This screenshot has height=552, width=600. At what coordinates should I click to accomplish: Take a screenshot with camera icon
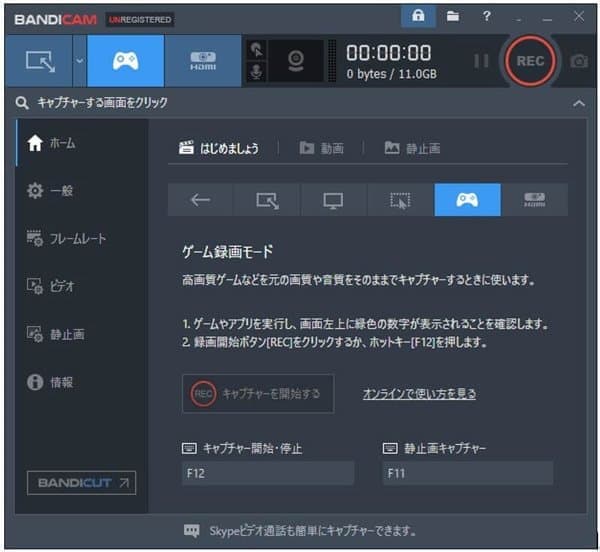(x=579, y=61)
